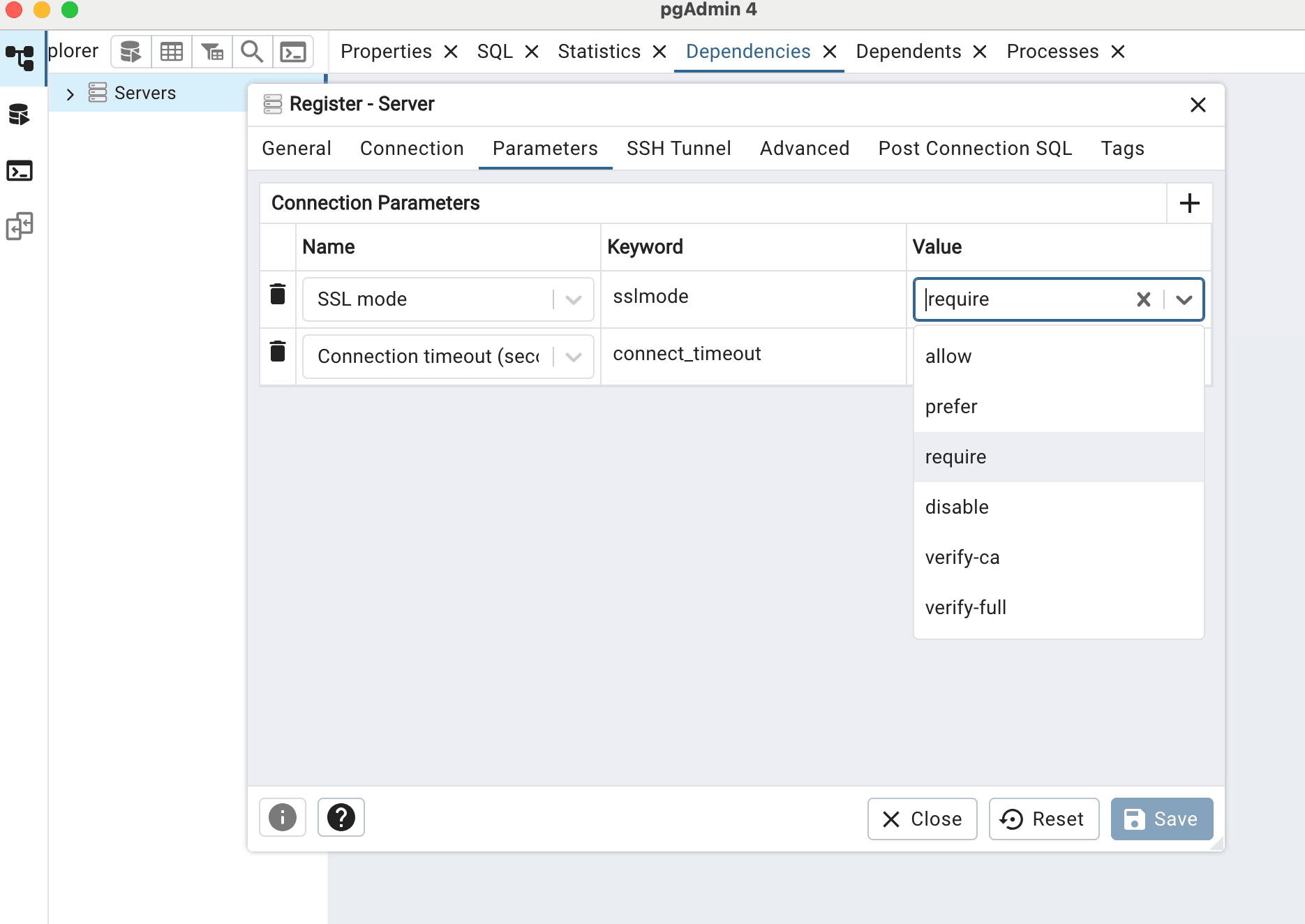Click the PSQL Tool toolbar icon
Screen dimensions: 1305x924
point(293,52)
